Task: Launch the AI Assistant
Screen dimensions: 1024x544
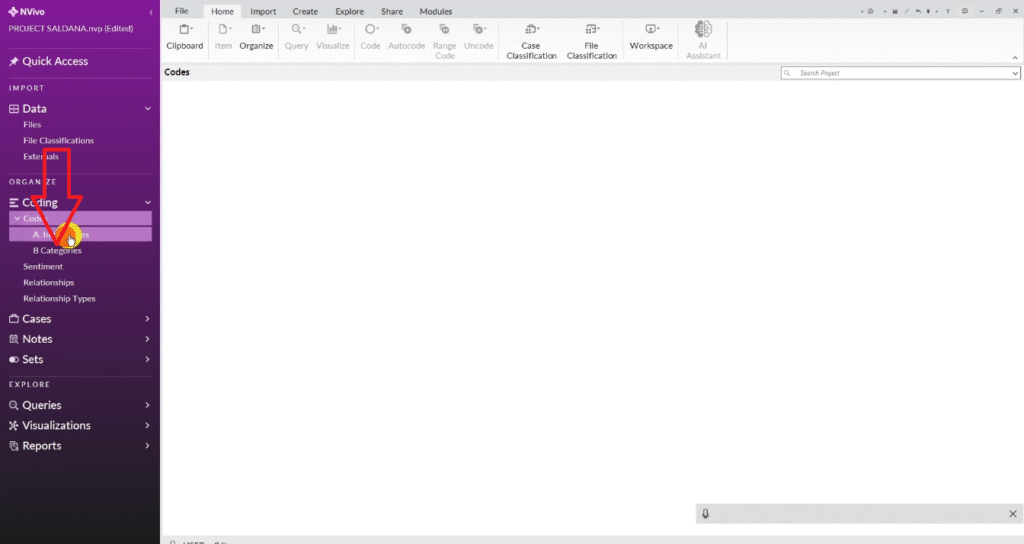Action: (x=703, y=40)
